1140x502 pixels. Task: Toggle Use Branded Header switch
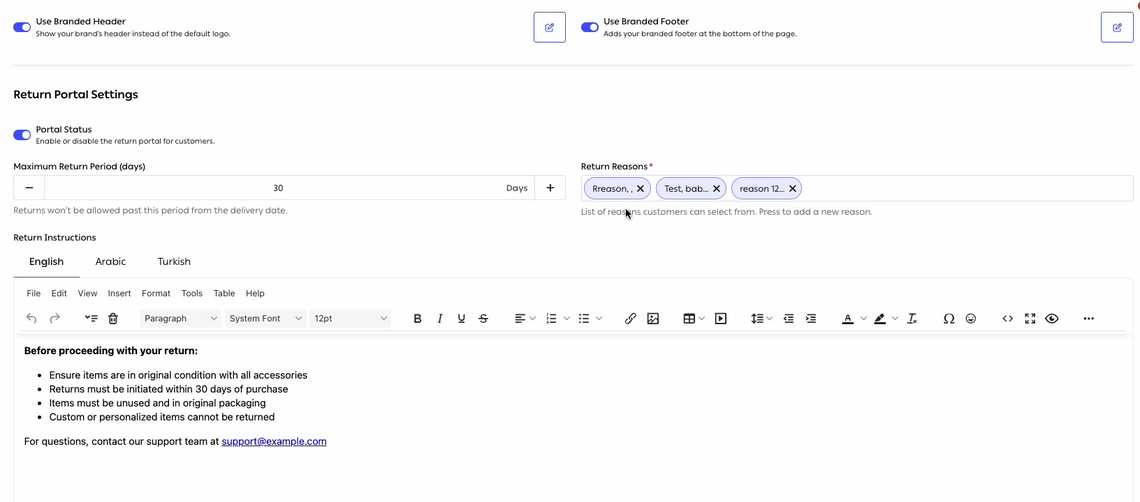22,27
